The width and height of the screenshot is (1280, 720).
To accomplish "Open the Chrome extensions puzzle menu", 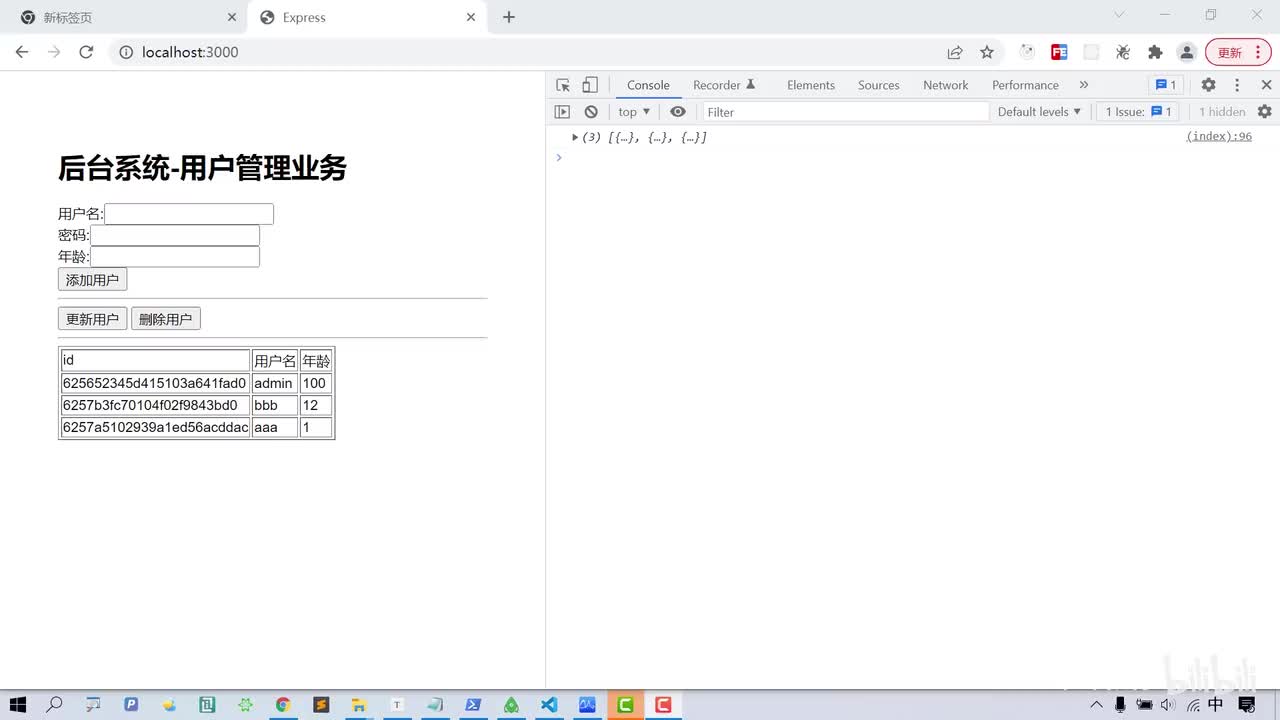I will click(x=1155, y=52).
